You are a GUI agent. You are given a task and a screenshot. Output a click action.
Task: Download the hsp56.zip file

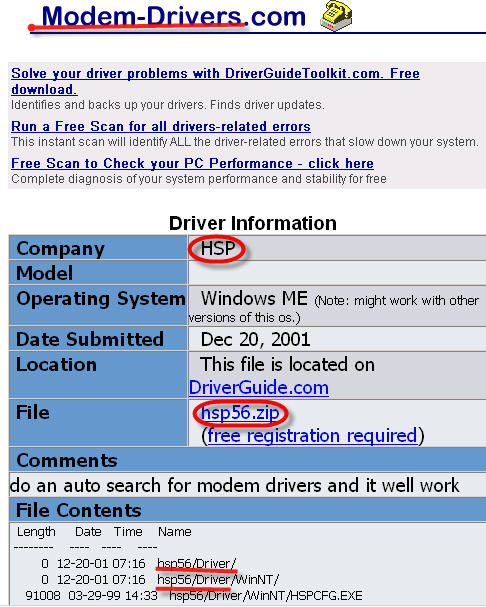240,413
